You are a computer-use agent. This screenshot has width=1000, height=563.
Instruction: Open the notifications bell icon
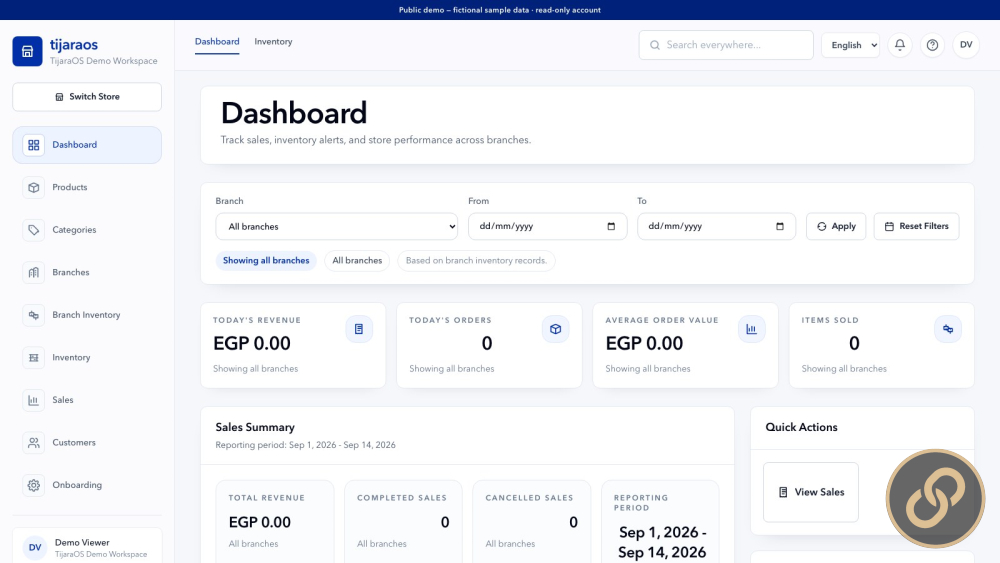900,45
